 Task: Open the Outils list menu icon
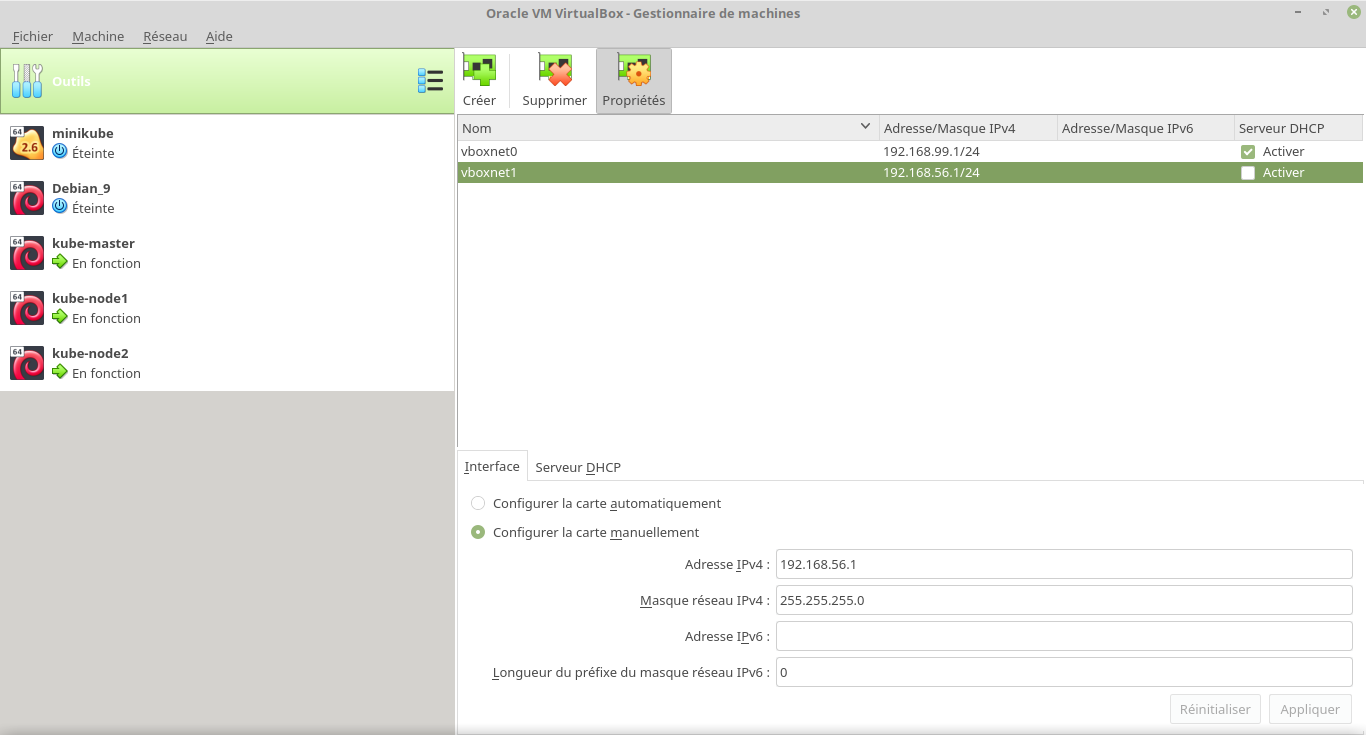pos(430,81)
